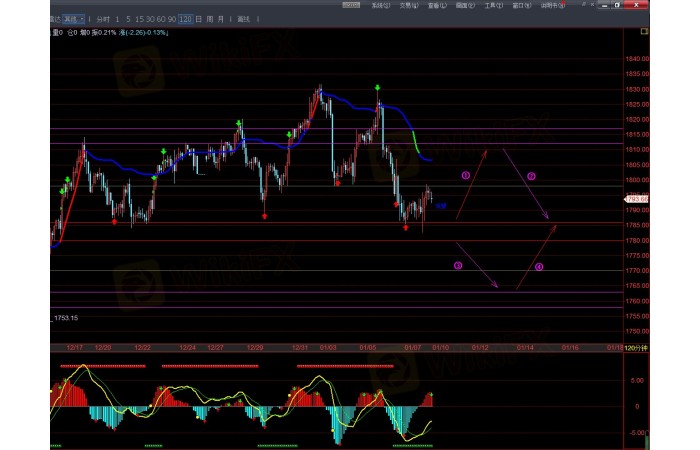The image size is (700, 450).
Task: Click the pin icon beside window controls
Action: (x=584, y=6)
